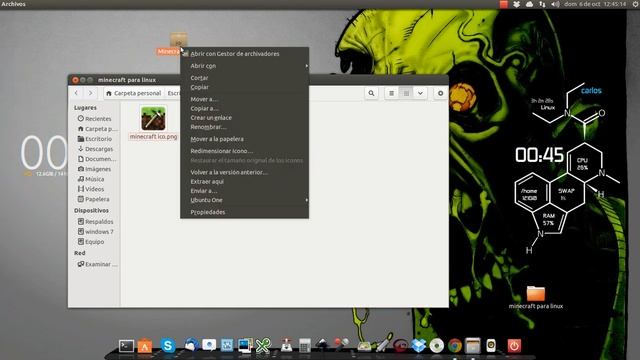Select Equipo device in sidebar
This screenshot has height=360, width=640.
pos(91,242)
